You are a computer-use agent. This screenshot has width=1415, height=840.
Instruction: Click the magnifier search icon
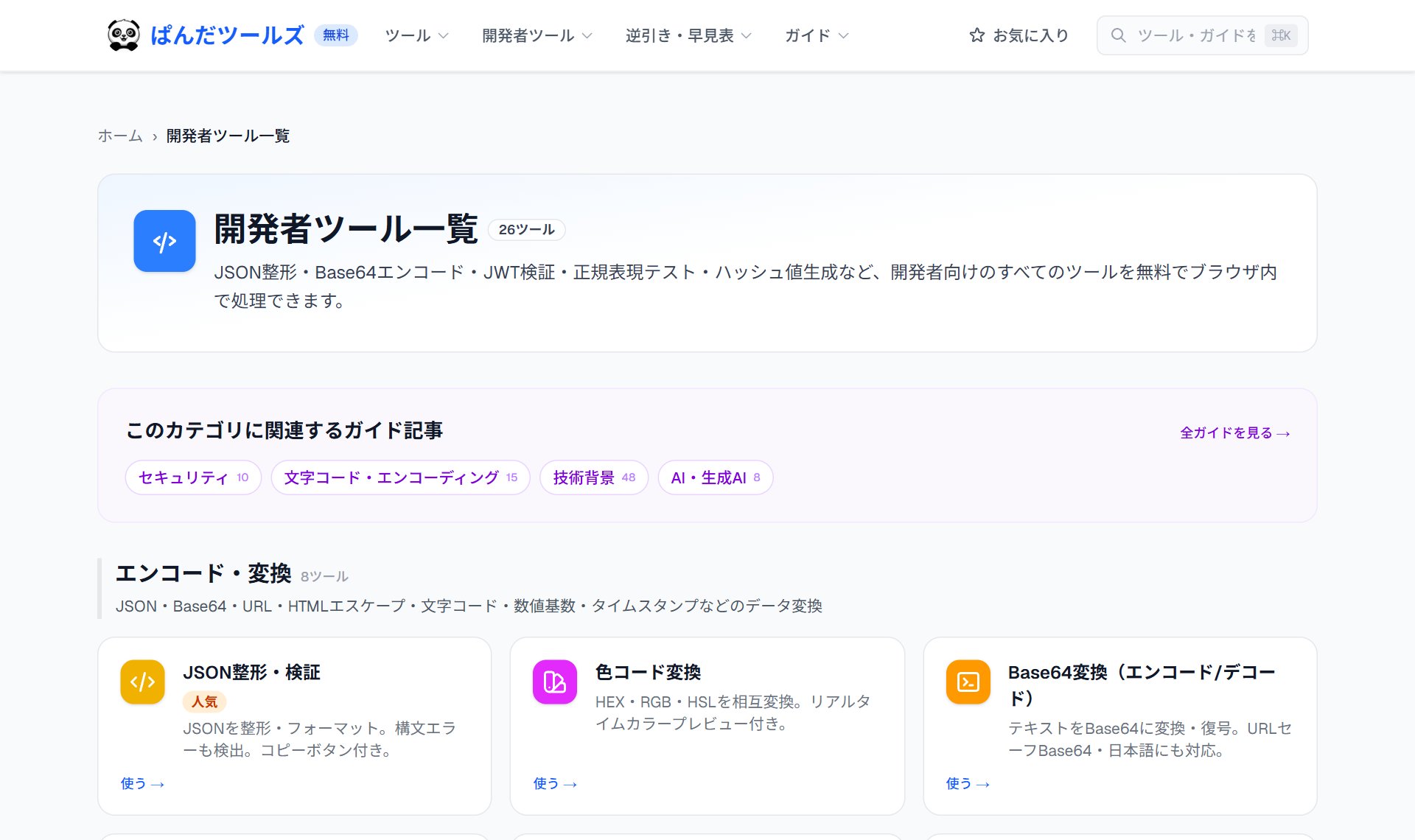pos(1118,35)
